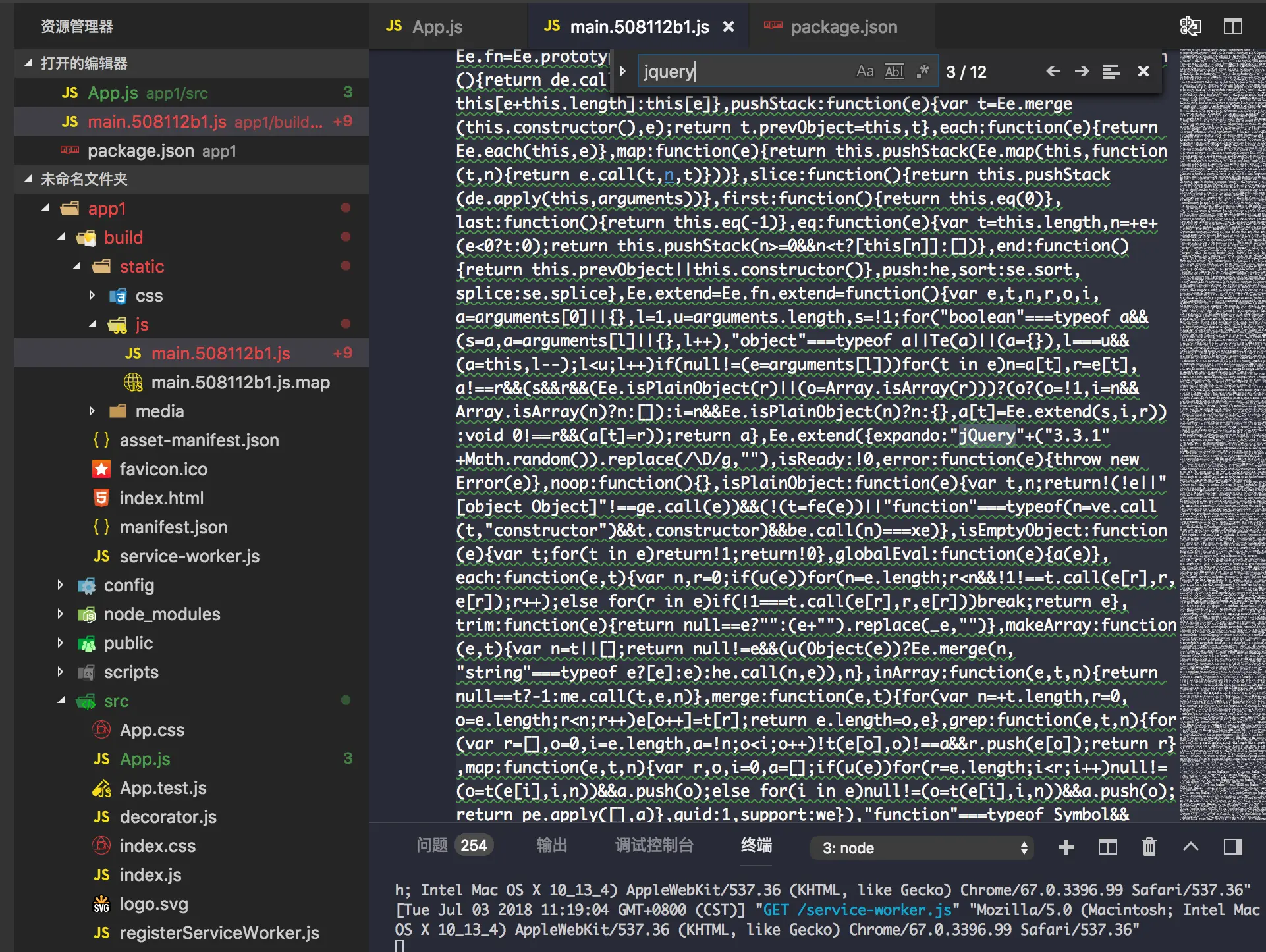Open the 问题 problems panel tab
This screenshot has height=952, width=1266.
click(x=432, y=845)
